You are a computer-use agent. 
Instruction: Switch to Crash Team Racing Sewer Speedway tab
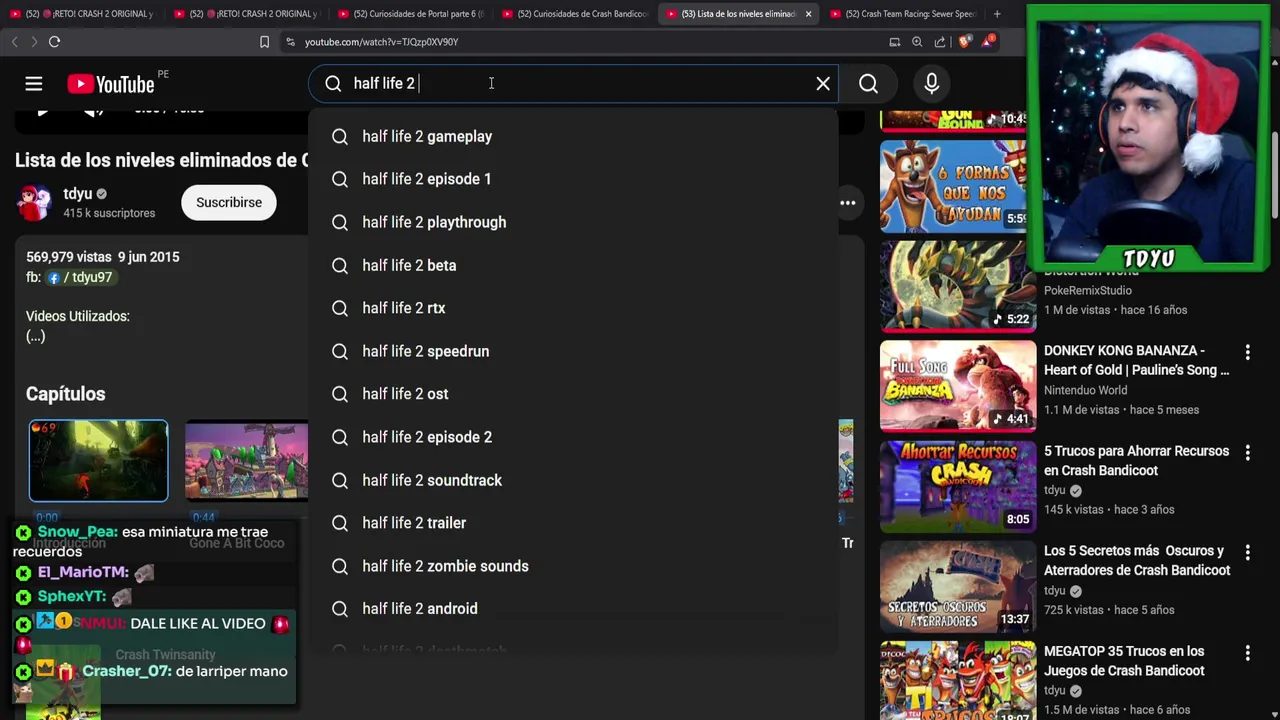pos(902,14)
